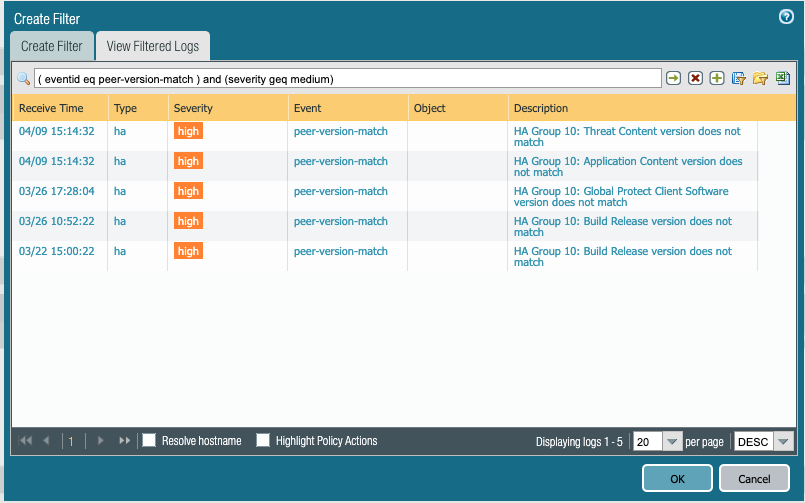Open help via the question mark icon
The height and width of the screenshot is (503, 805).
[786, 17]
